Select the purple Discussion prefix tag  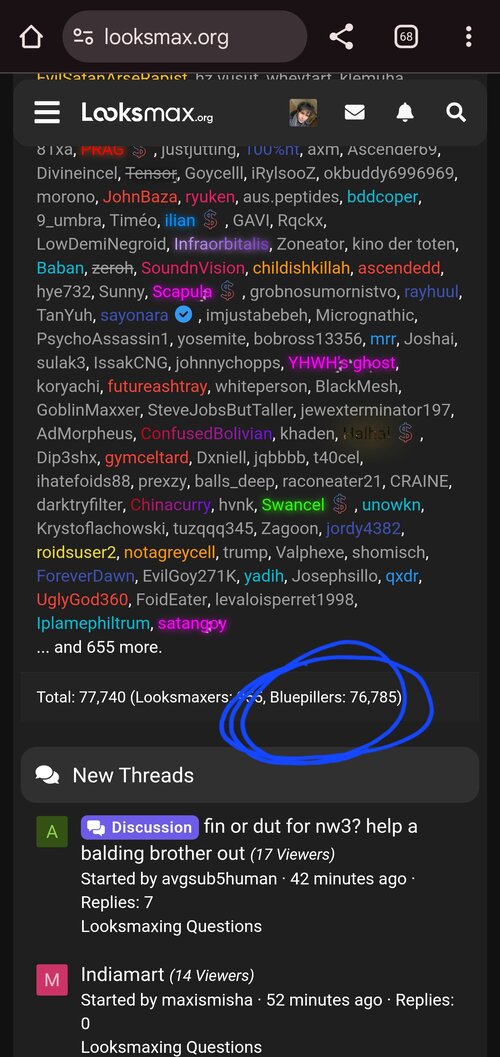(x=139, y=827)
